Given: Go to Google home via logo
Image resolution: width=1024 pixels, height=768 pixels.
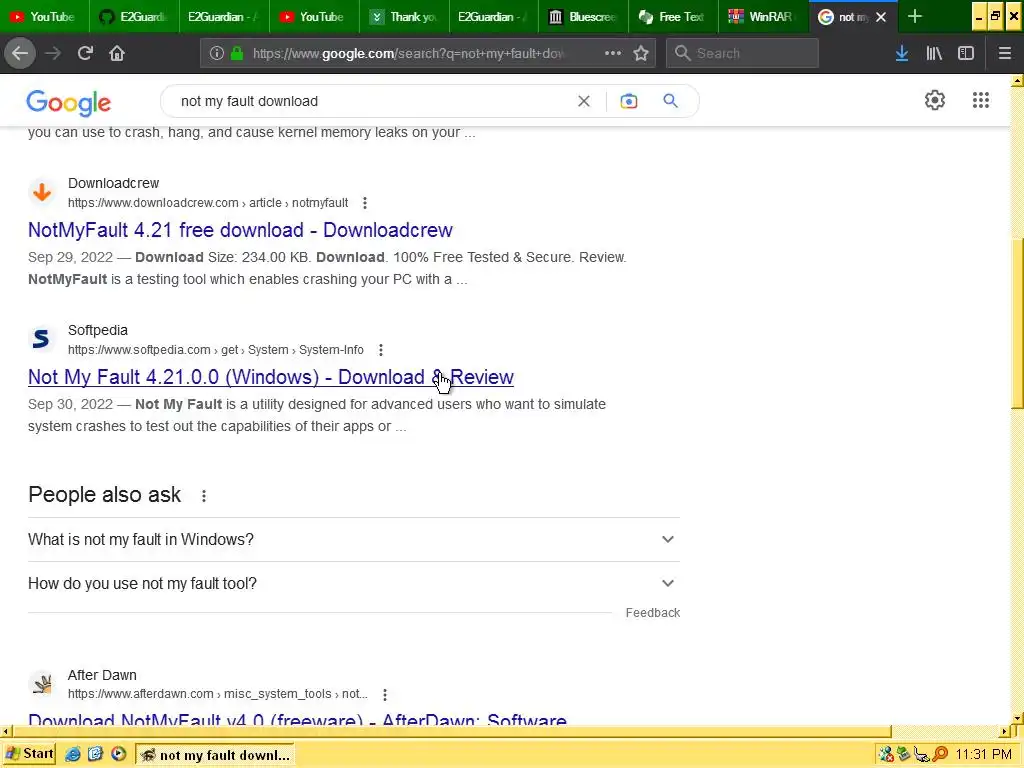Looking at the screenshot, I should pos(69,103).
